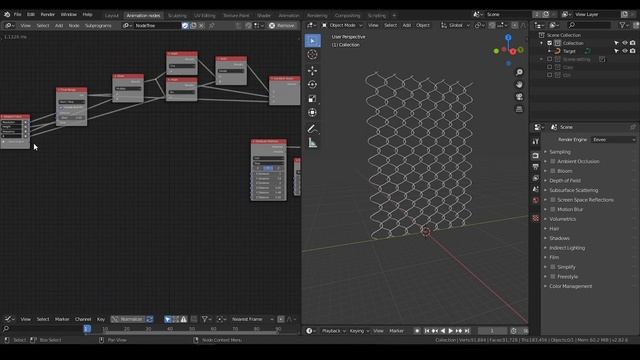The image size is (640, 360).
Task: Open the File menu
Action: click(x=18, y=14)
